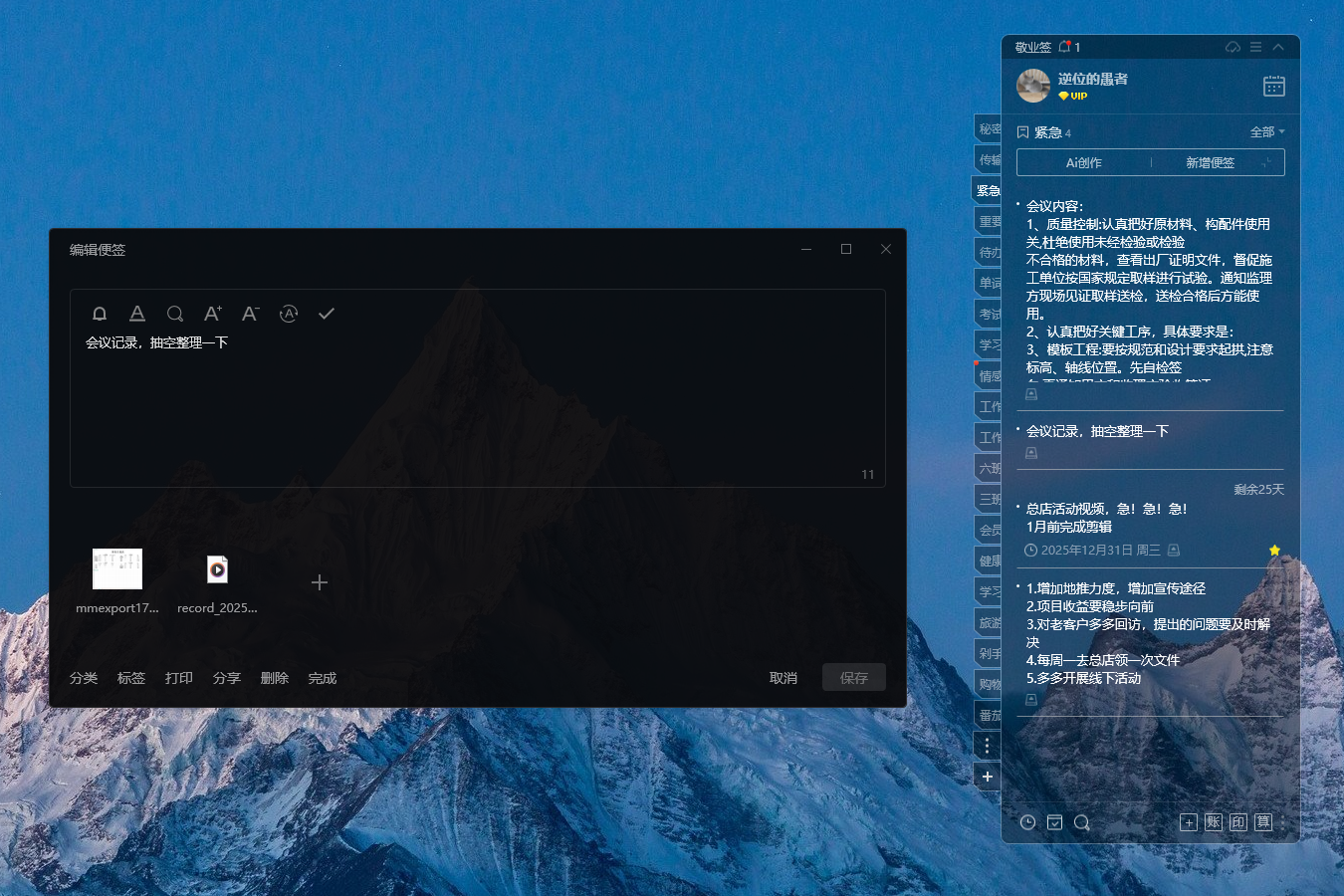Open the mmexport image attachment thumbnail
Screen dimensions: 1344x896
pyautogui.click(x=117, y=569)
